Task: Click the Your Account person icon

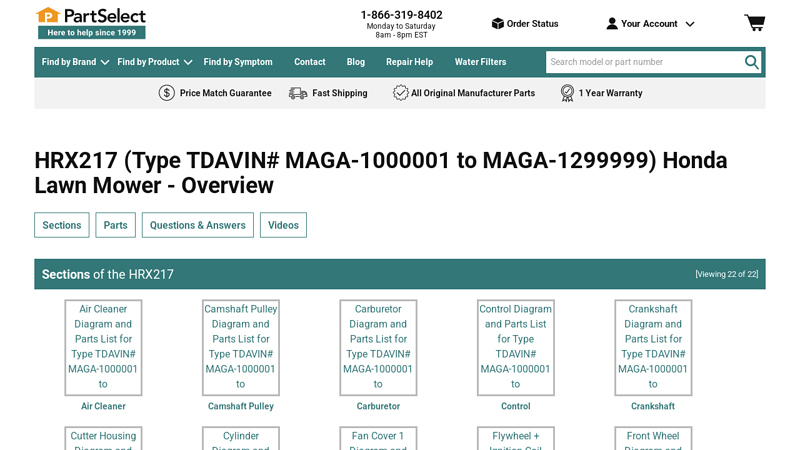Action: (x=612, y=24)
